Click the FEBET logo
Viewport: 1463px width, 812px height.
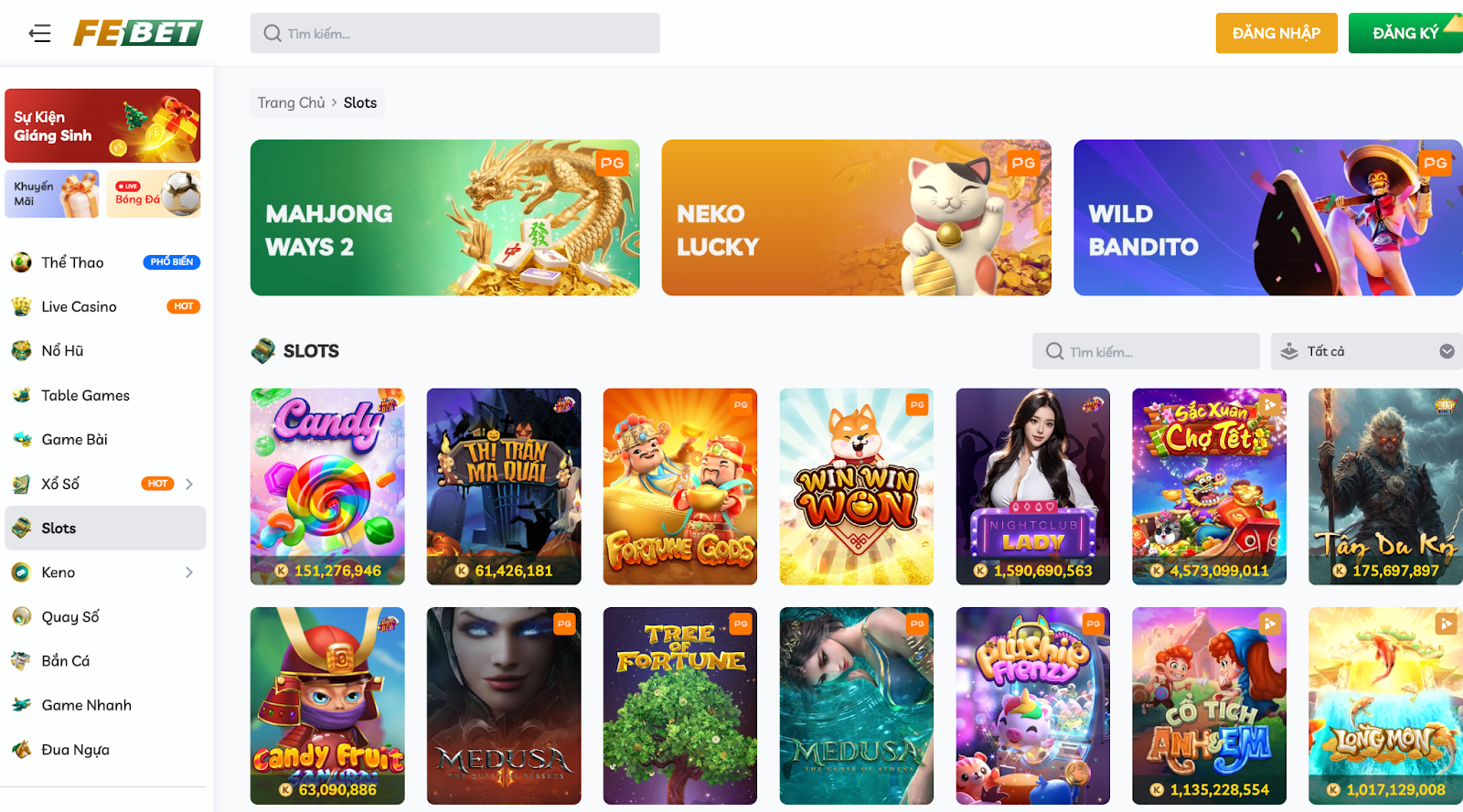138,33
